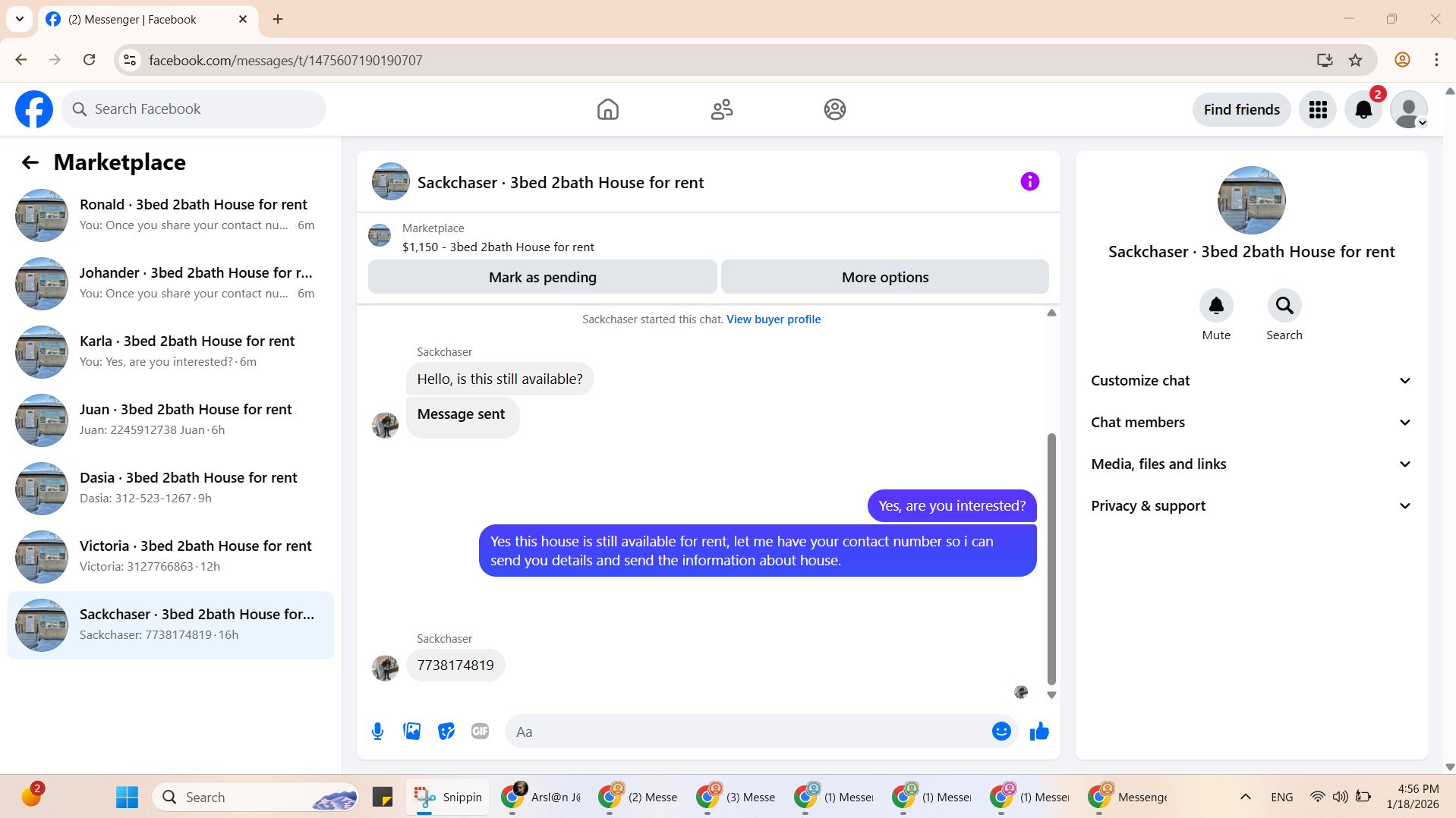Open Snipping Tool on the taskbar
The image size is (1456, 818).
pyautogui.click(x=448, y=797)
